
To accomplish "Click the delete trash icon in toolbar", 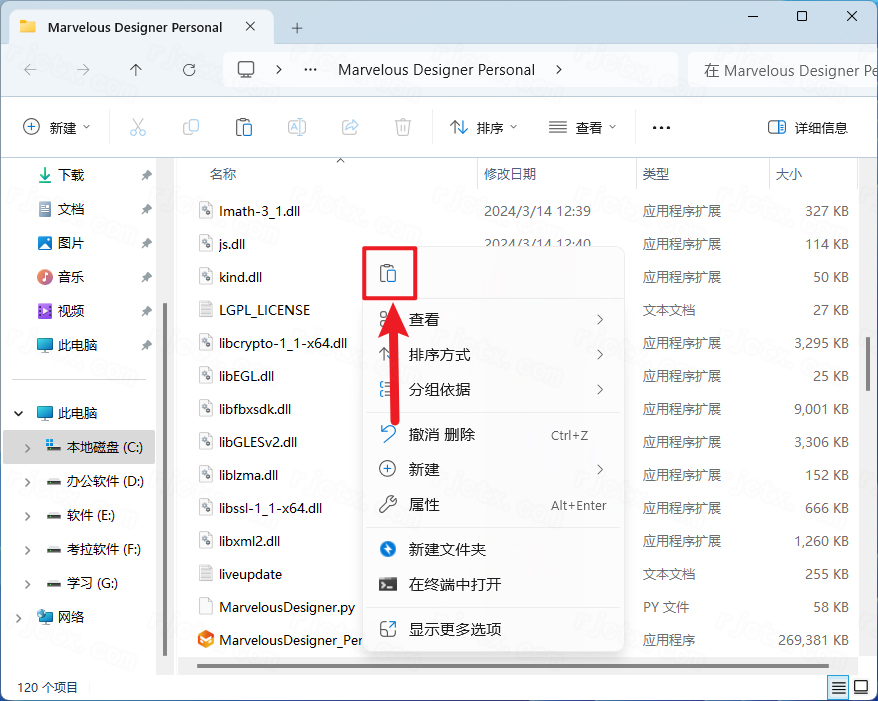I will tap(402, 127).
